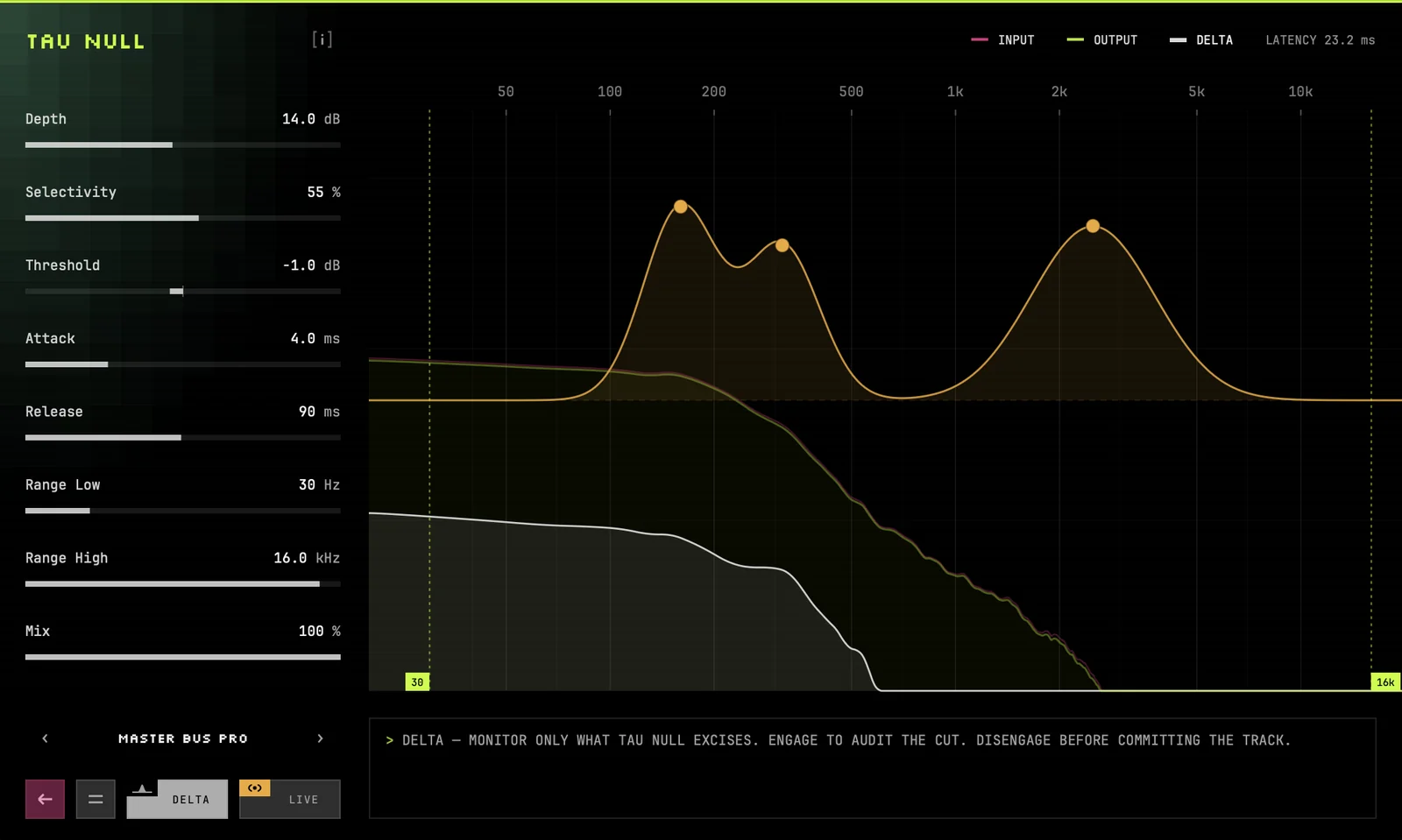Viewport: 1402px width, 840px height.
Task: Click the Depth value 14.0 dB
Action: 311,119
